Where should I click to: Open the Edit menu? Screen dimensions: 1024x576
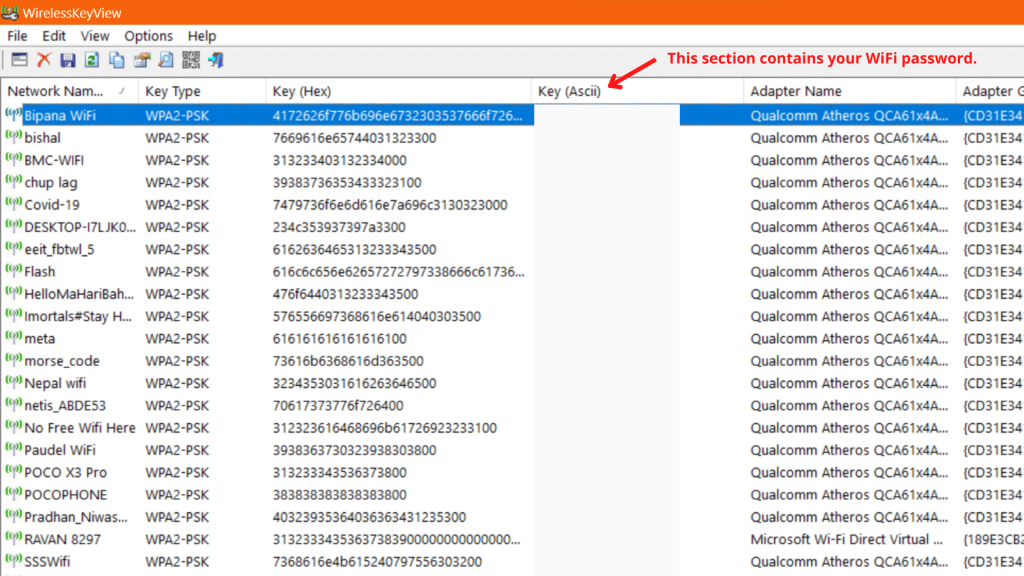coord(54,36)
